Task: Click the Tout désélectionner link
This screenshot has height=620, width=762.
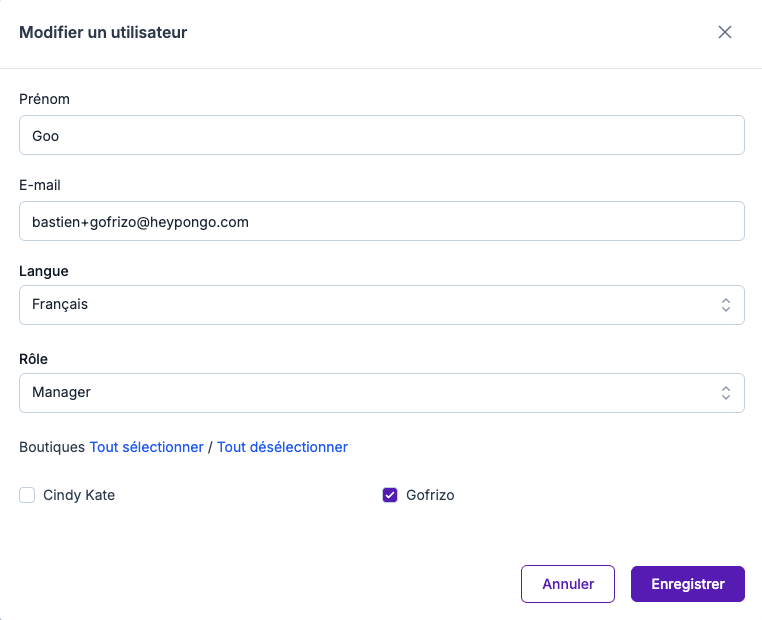Action: [x=282, y=447]
